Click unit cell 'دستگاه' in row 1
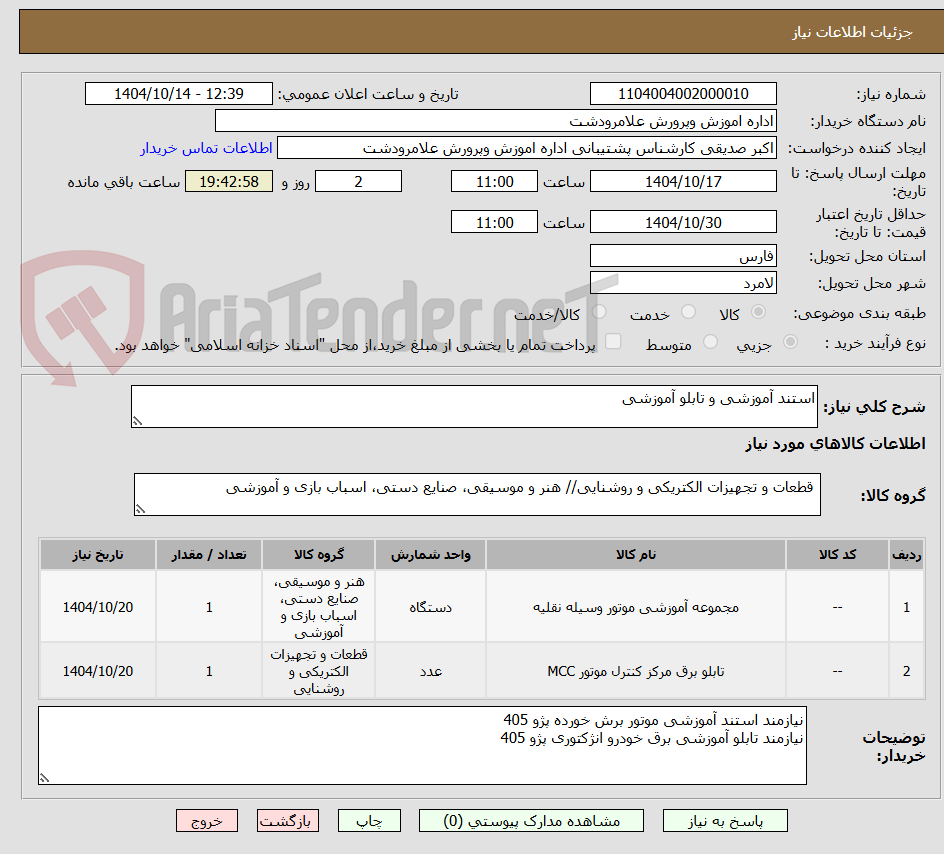The width and height of the screenshot is (944, 854). pos(430,607)
